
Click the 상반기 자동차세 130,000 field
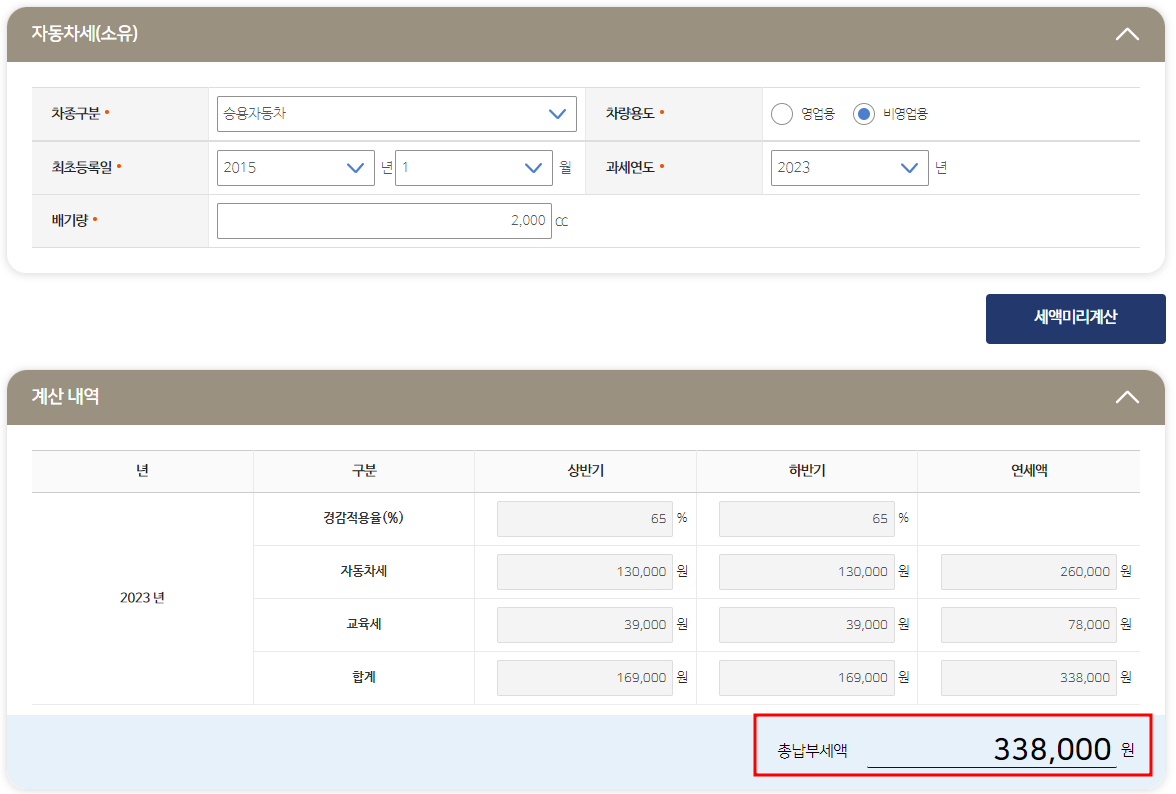[x=584, y=571]
